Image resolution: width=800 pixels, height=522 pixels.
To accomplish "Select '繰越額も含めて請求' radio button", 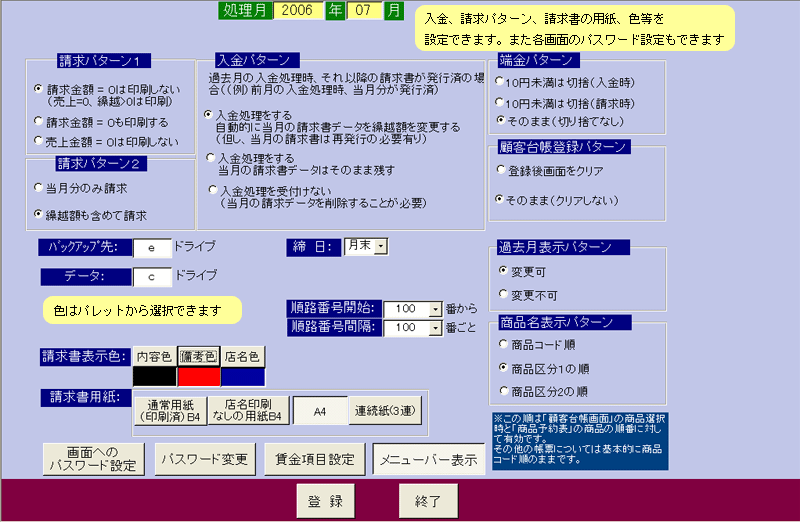I will pyautogui.click(x=38, y=214).
